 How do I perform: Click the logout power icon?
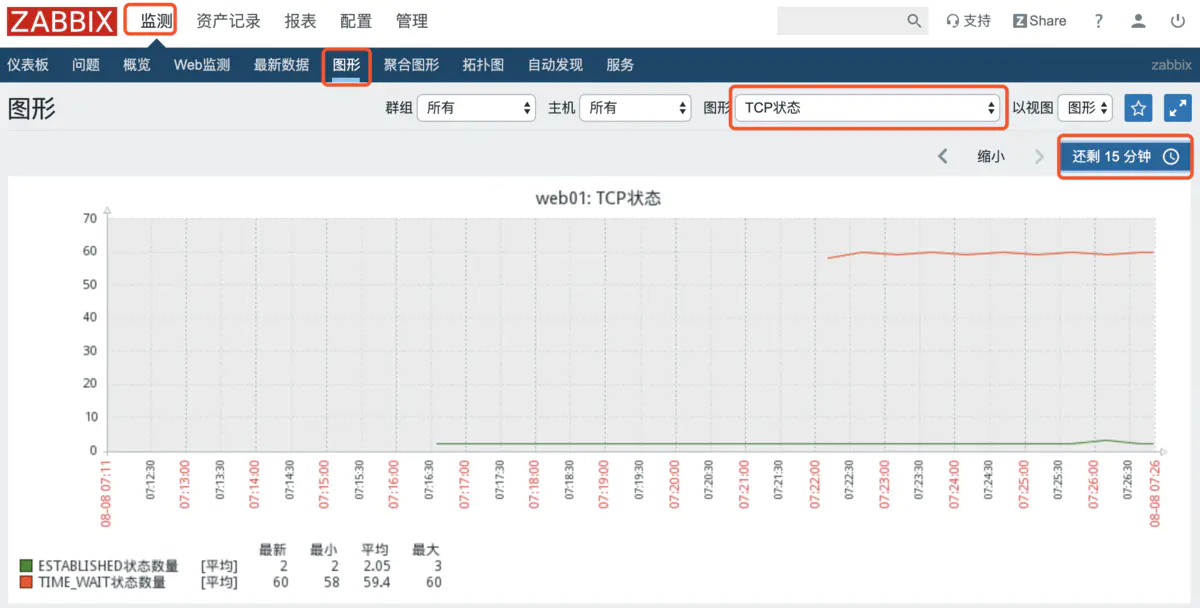pos(1177,21)
